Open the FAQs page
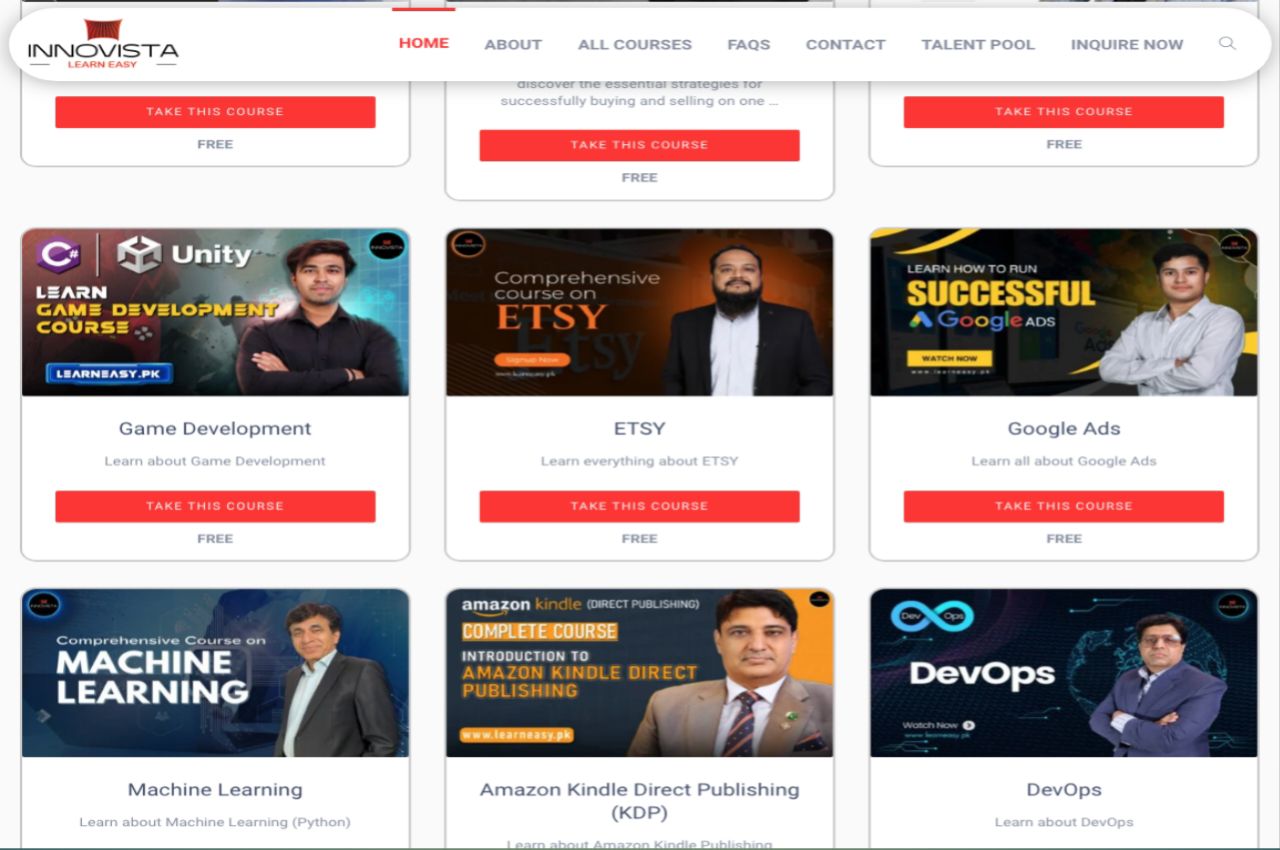1280x850 pixels. tap(749, 44)
